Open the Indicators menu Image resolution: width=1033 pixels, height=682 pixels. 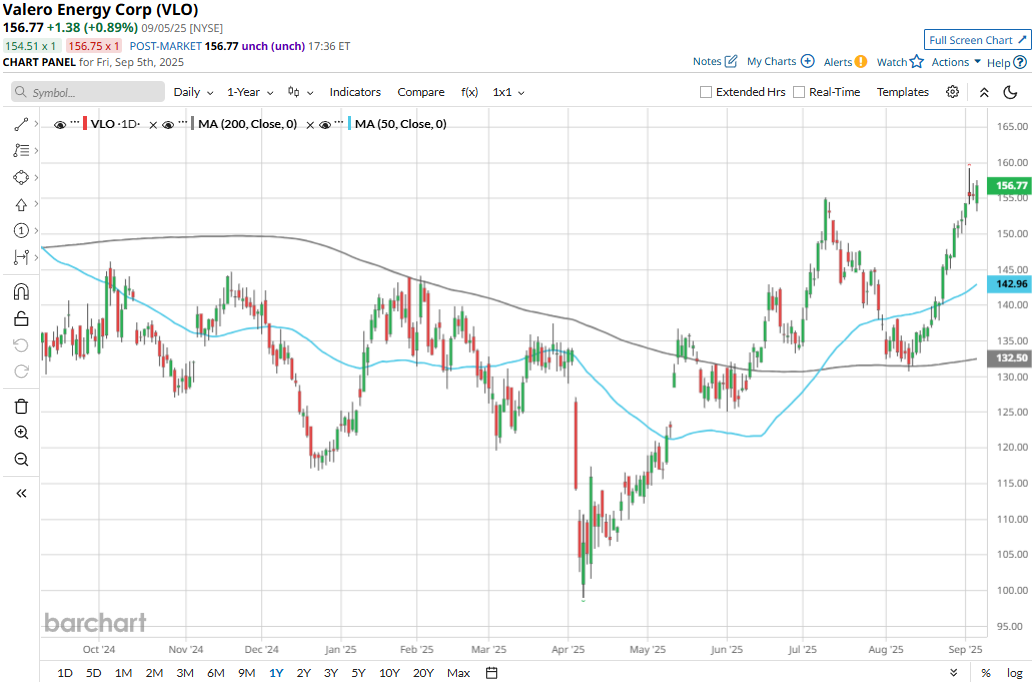click(355, 92)
